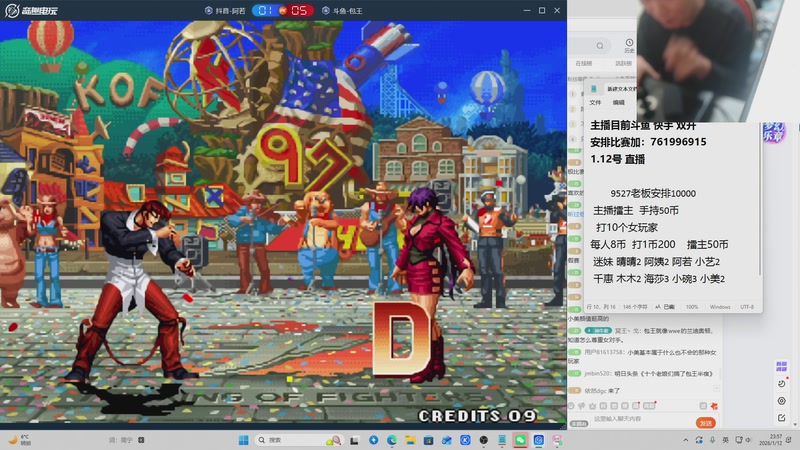The image size is (800, 450).
Task: Click player name 抖音-阿若 in title bar
Action: click(225, 10)
